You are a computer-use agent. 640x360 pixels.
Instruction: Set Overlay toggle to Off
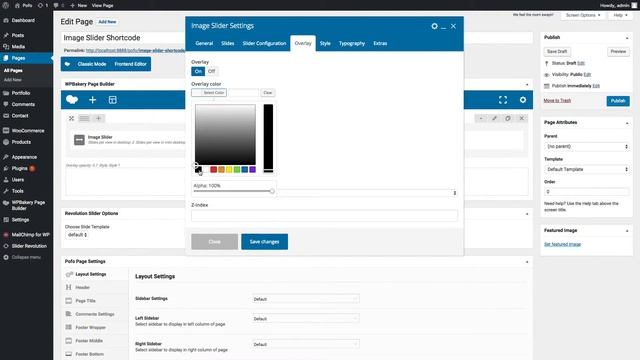pos(211,71)
